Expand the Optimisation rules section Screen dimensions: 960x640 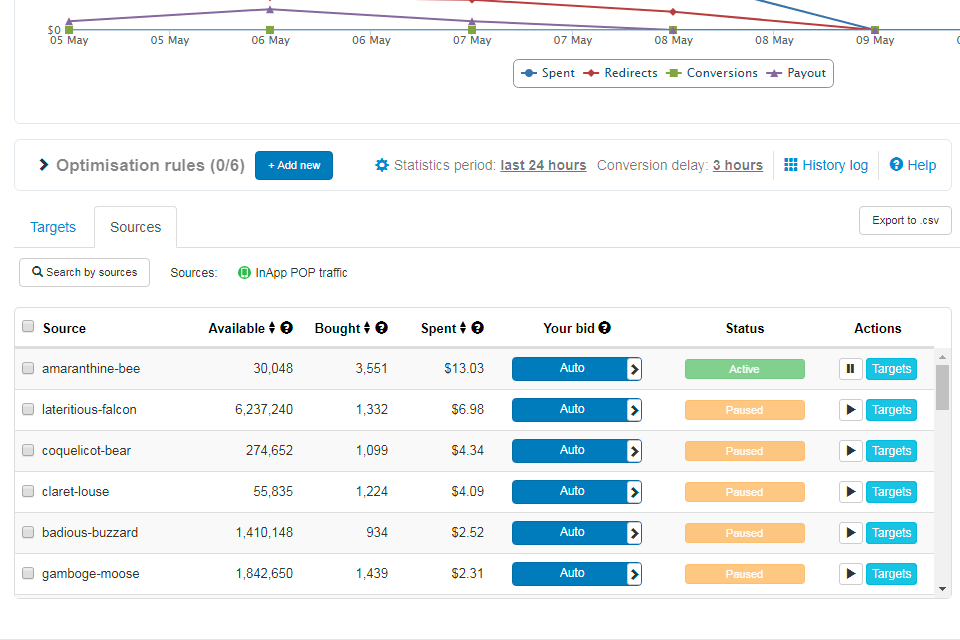pyautogui.click(x=43, y=165)
